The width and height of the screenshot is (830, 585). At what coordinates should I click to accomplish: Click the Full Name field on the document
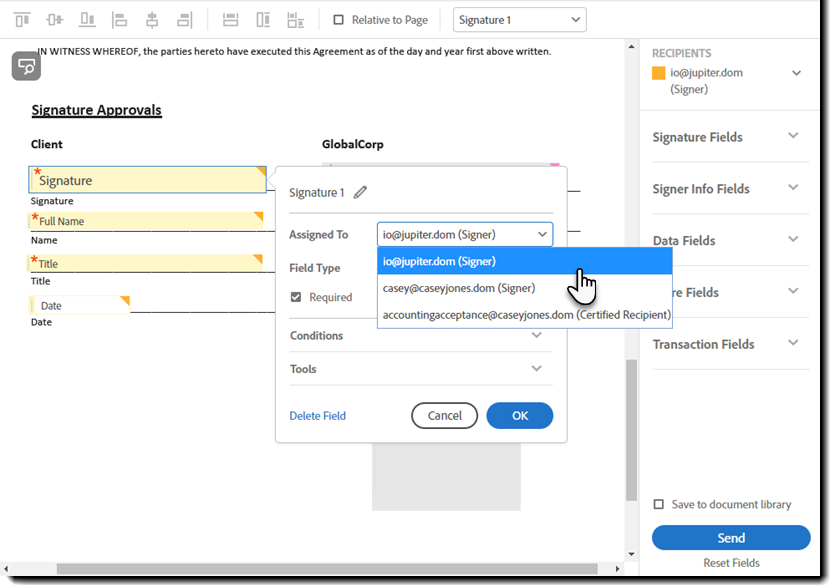pyautogui.click(x=146, y=221)
